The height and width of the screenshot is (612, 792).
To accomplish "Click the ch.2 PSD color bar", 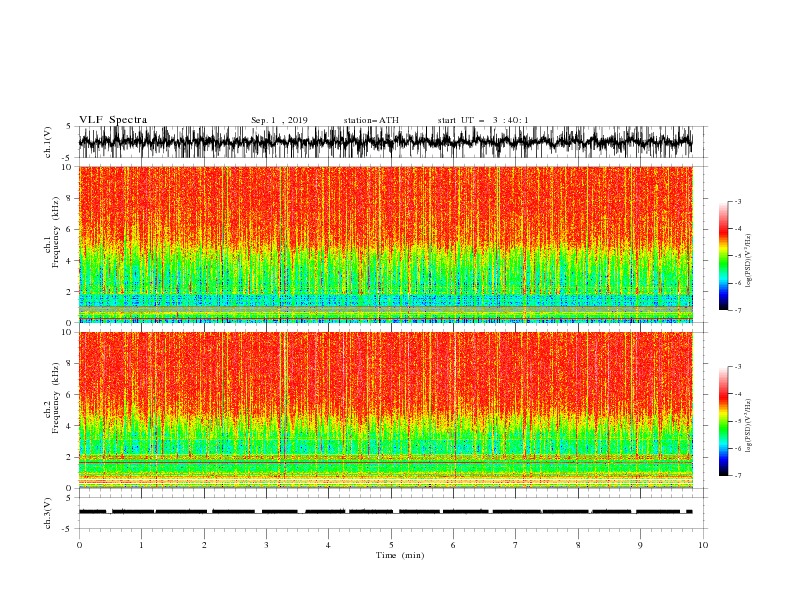I will point(723,421).
